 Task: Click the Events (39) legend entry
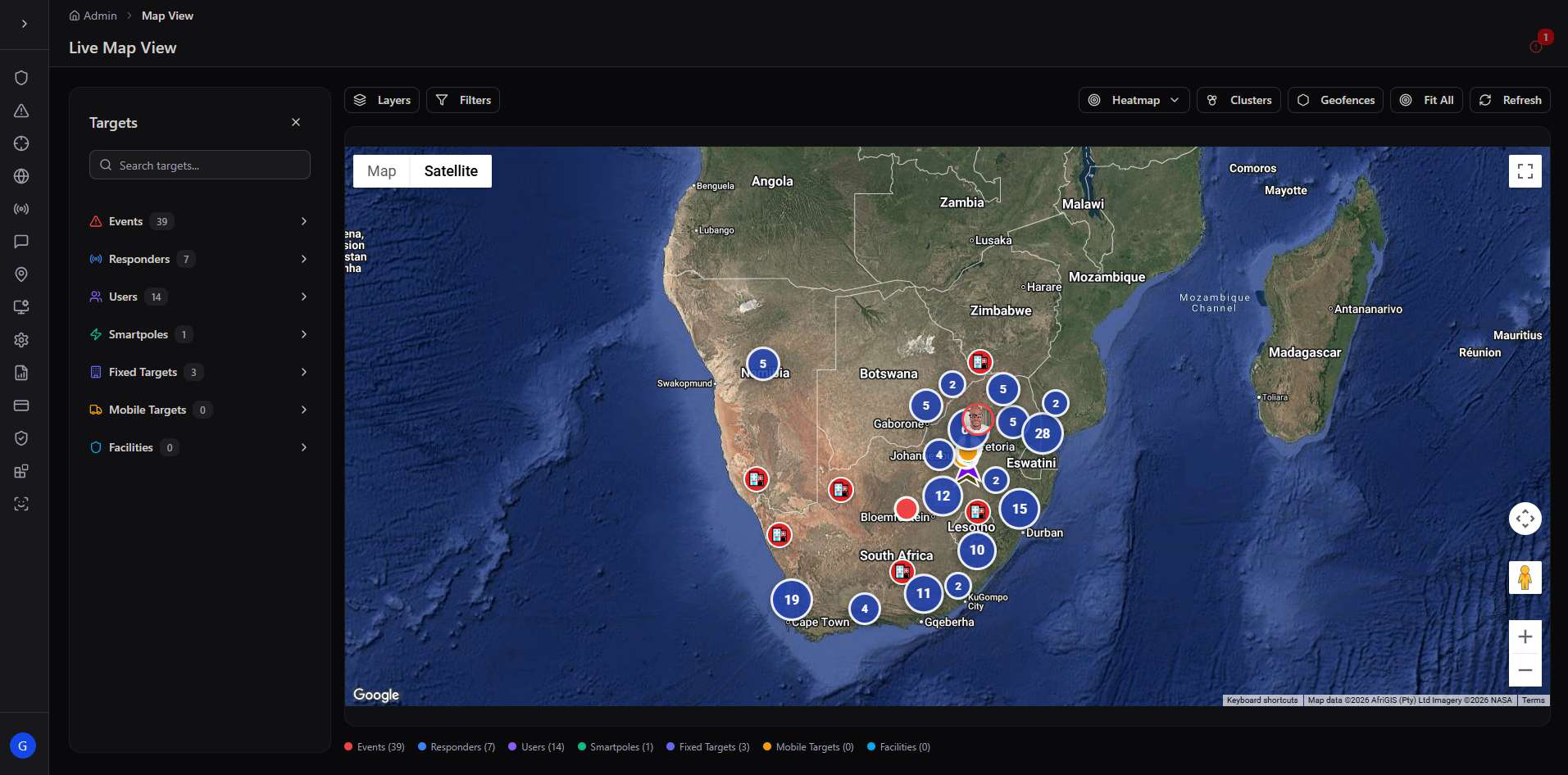point(375,746)
